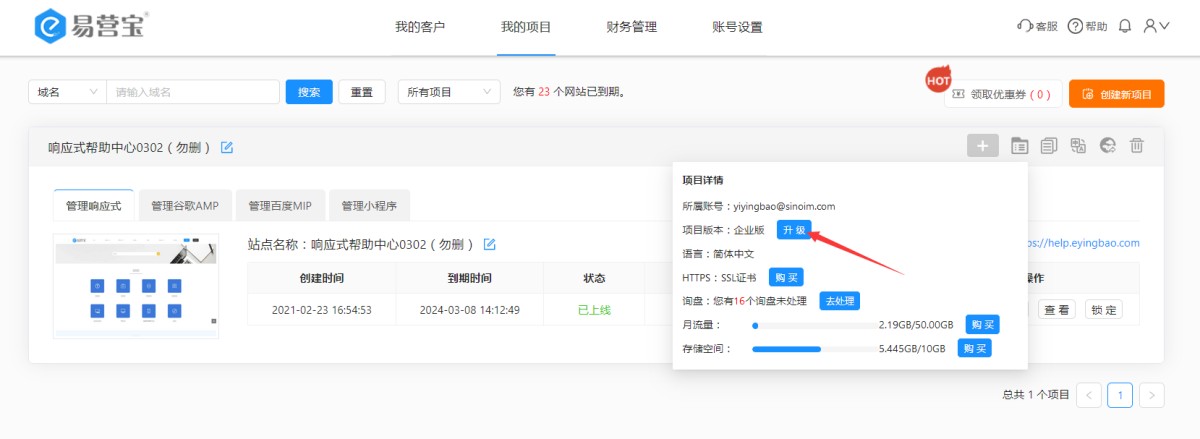
Task: Click the blue 搜索 button
Action: click(309, 92)
